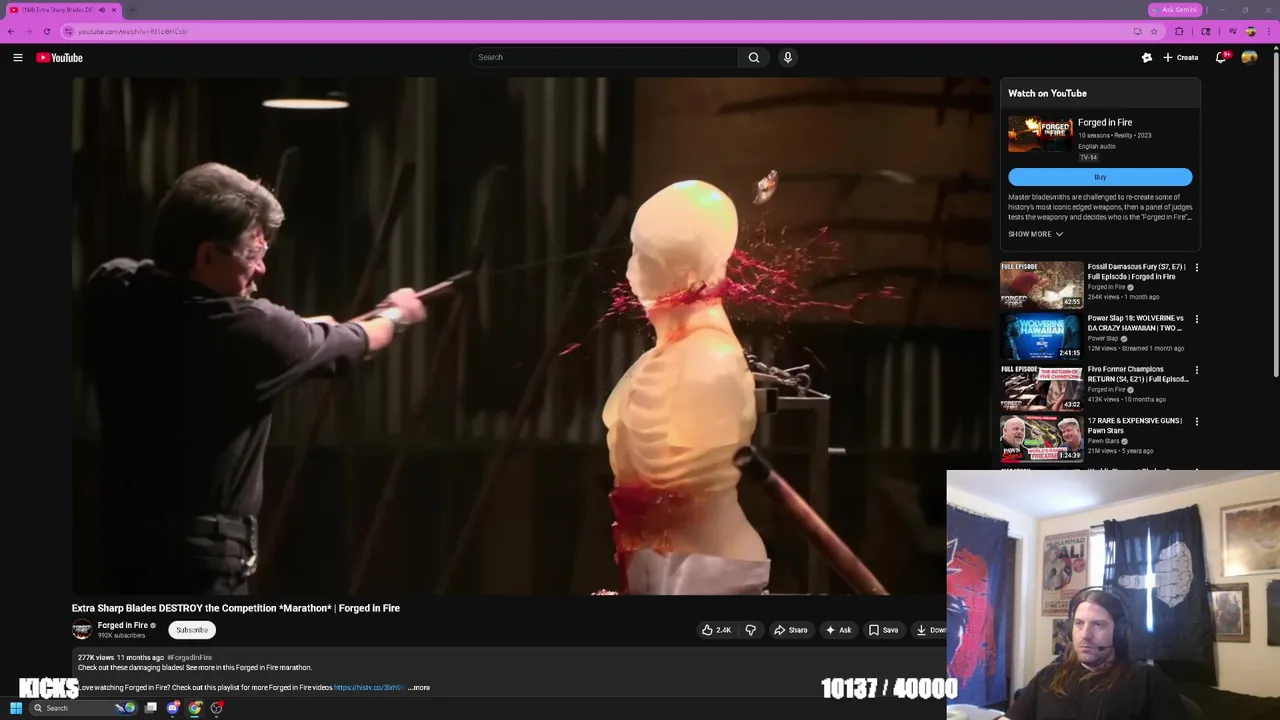Expand SHOW MORE in show panel

(x=1035, y=234)
